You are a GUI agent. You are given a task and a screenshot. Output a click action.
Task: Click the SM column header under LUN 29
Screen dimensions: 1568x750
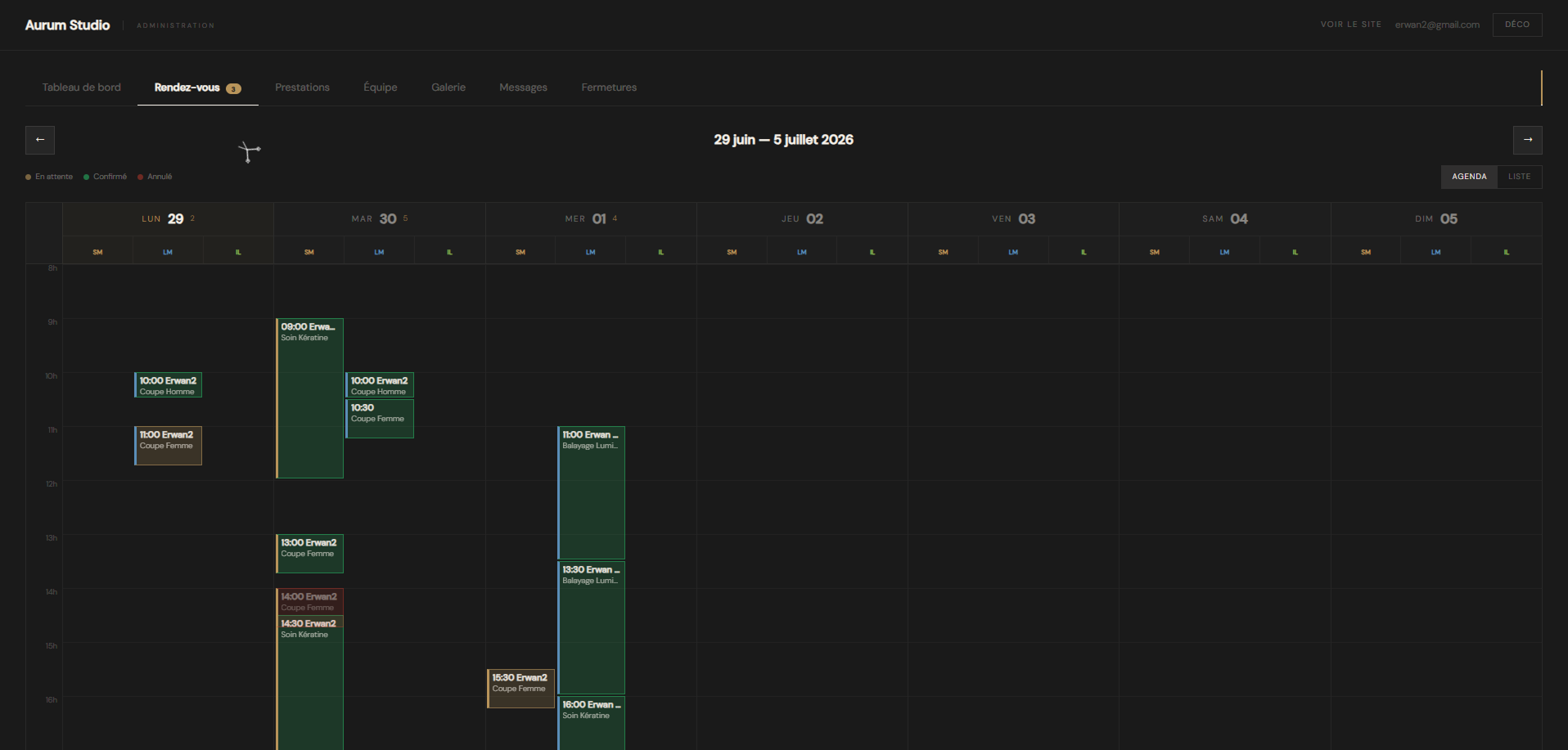(x=97, y=252)
